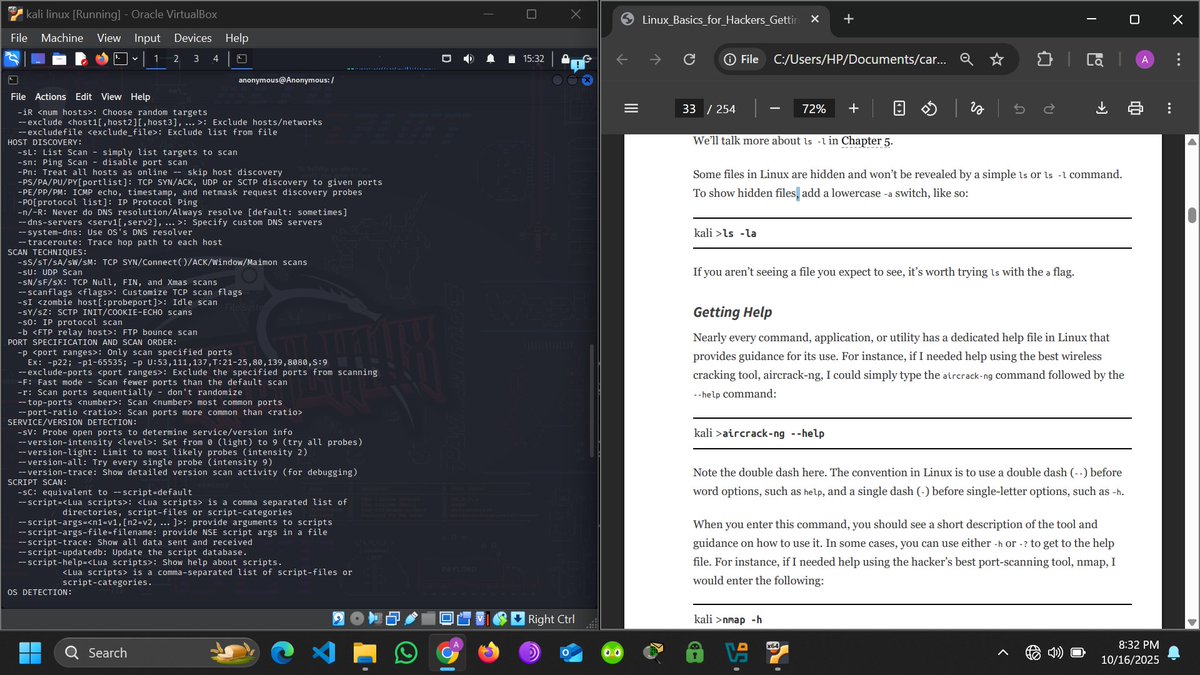This screenshot has width=1200, height=675.
Task: Toggle the PDF sidebar hamburger menu
Action: [x=631, y=108]
